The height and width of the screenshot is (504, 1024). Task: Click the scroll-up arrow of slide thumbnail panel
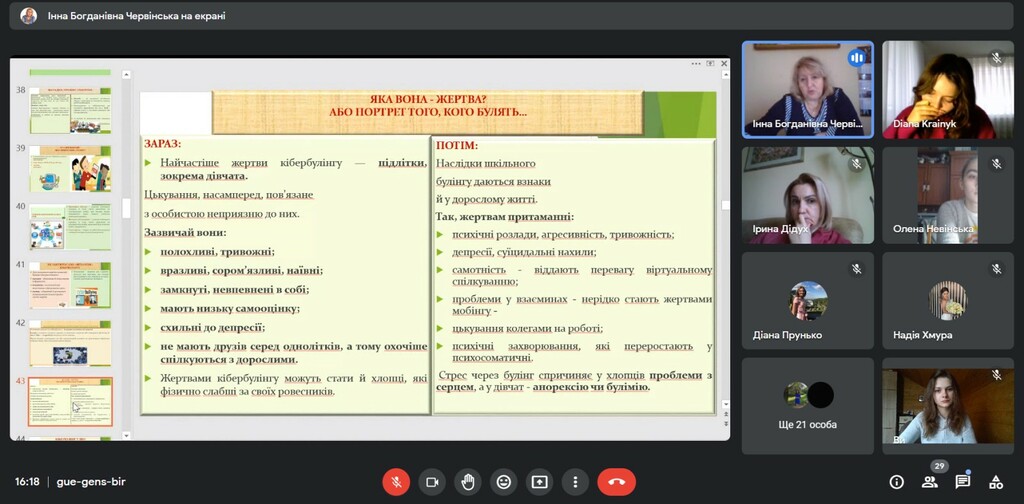click(126, 74)
